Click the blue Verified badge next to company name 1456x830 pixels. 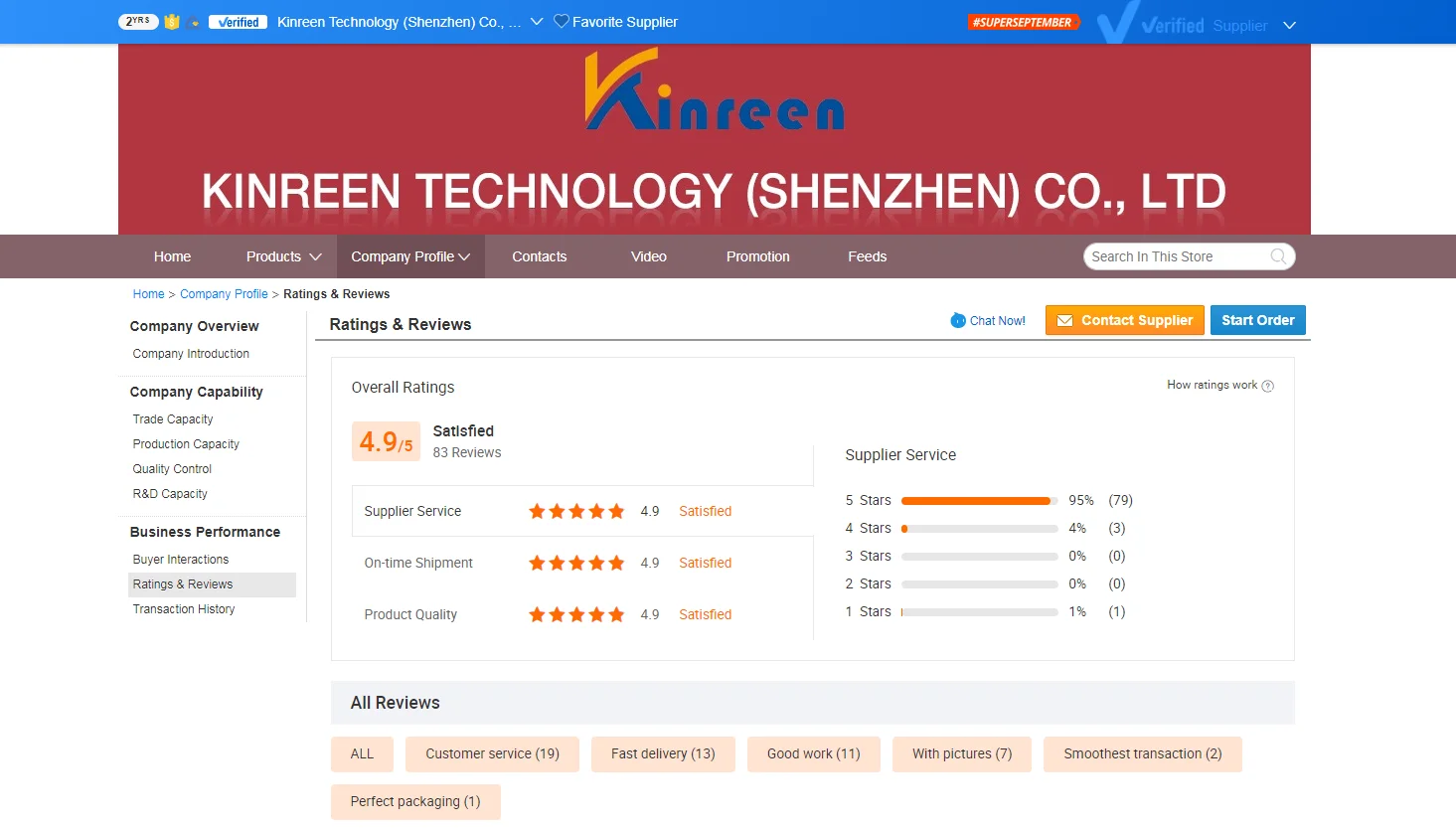tap(238, 22)
